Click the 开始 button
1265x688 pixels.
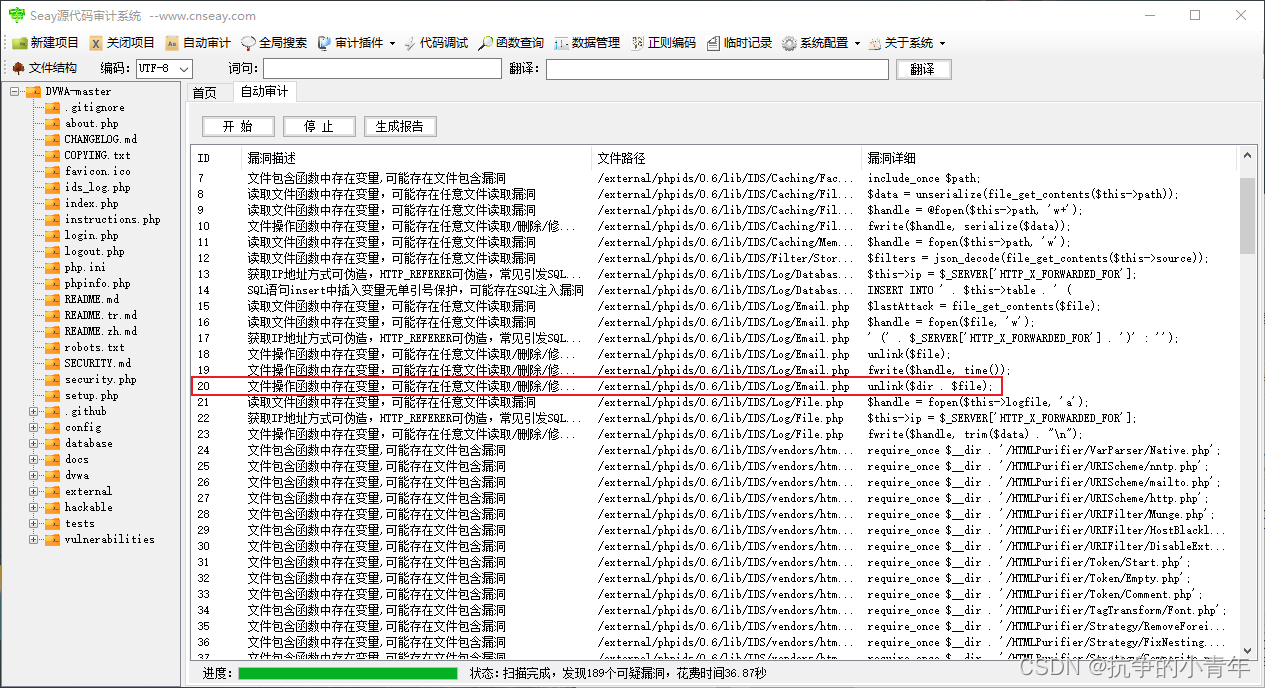click(238, 126)
